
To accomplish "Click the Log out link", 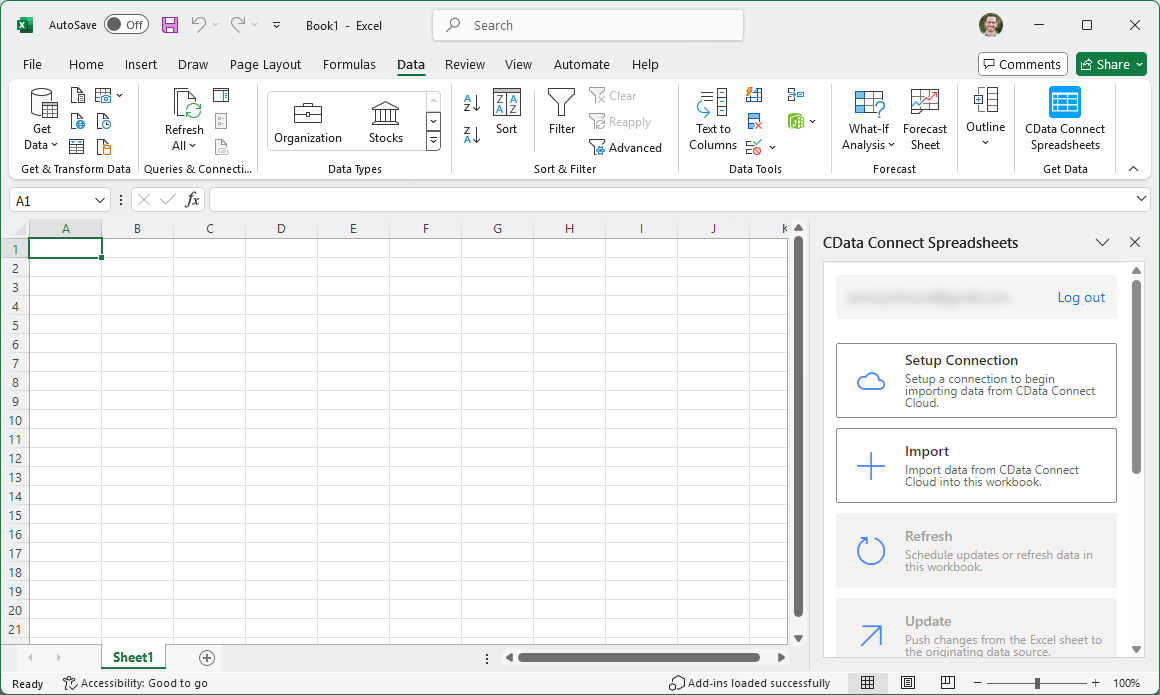I will point(1081,297).
